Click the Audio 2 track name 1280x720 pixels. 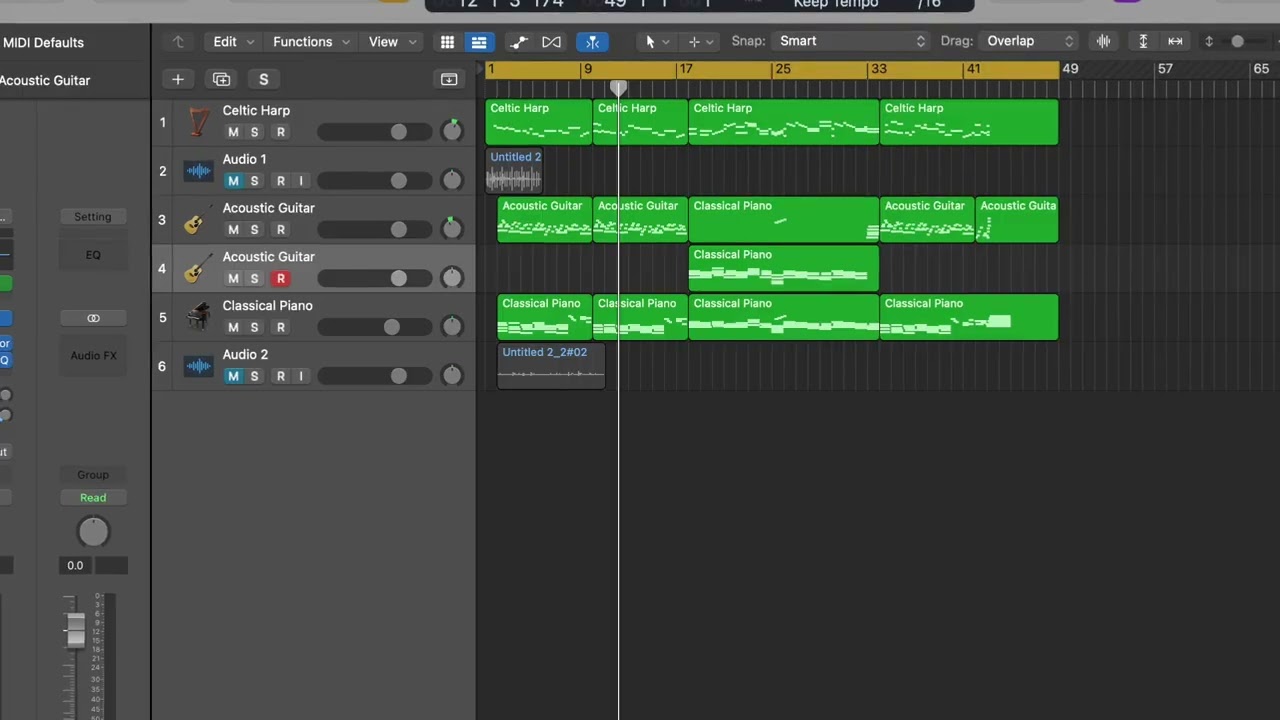(245, 355)
